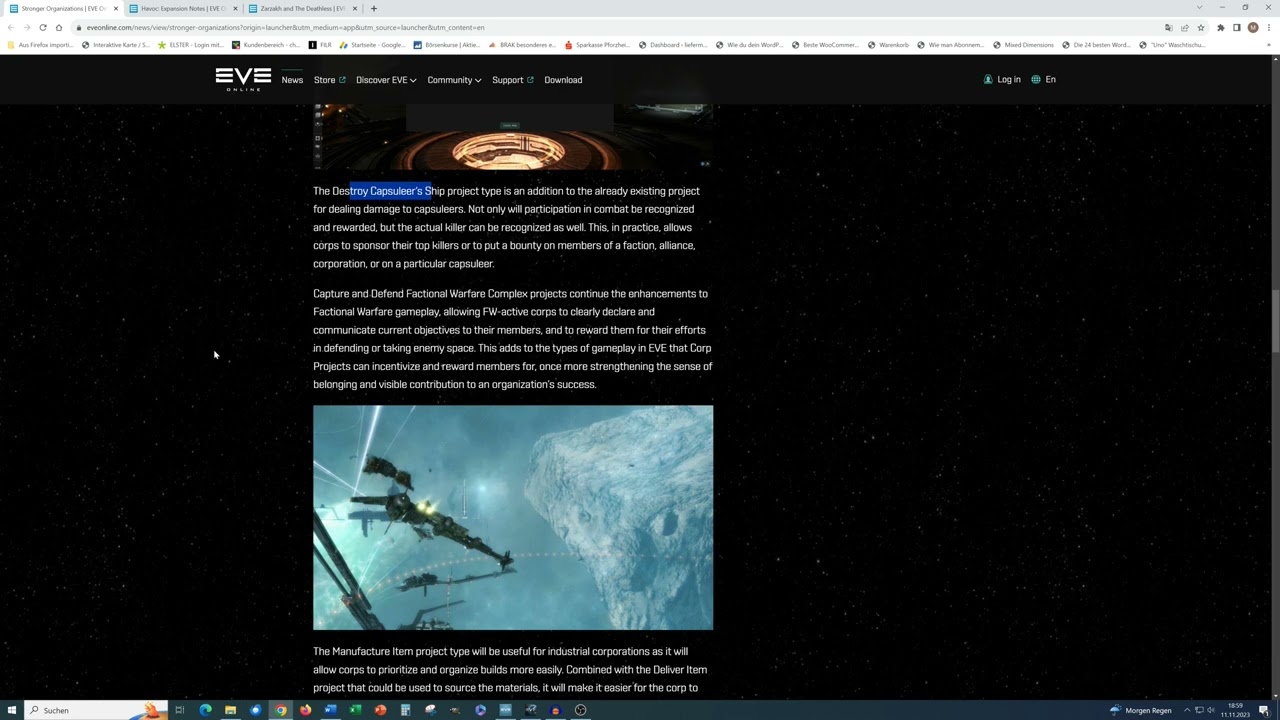Open Firefox from the taskbar
Image resolution: width=1280 pixels, height=720 pixels.
[x=305, y=710]
